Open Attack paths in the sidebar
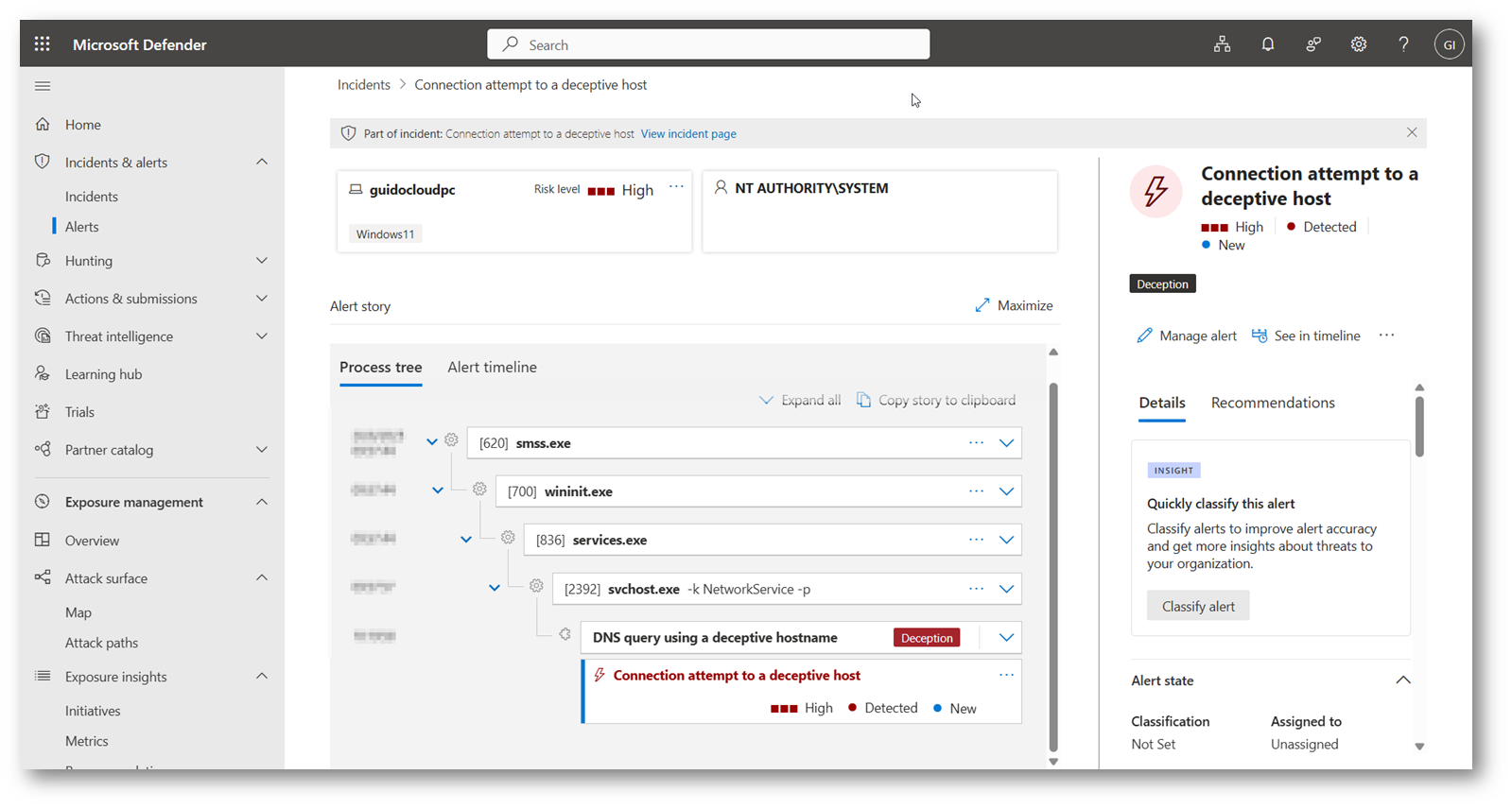 [x=101, y=642]
